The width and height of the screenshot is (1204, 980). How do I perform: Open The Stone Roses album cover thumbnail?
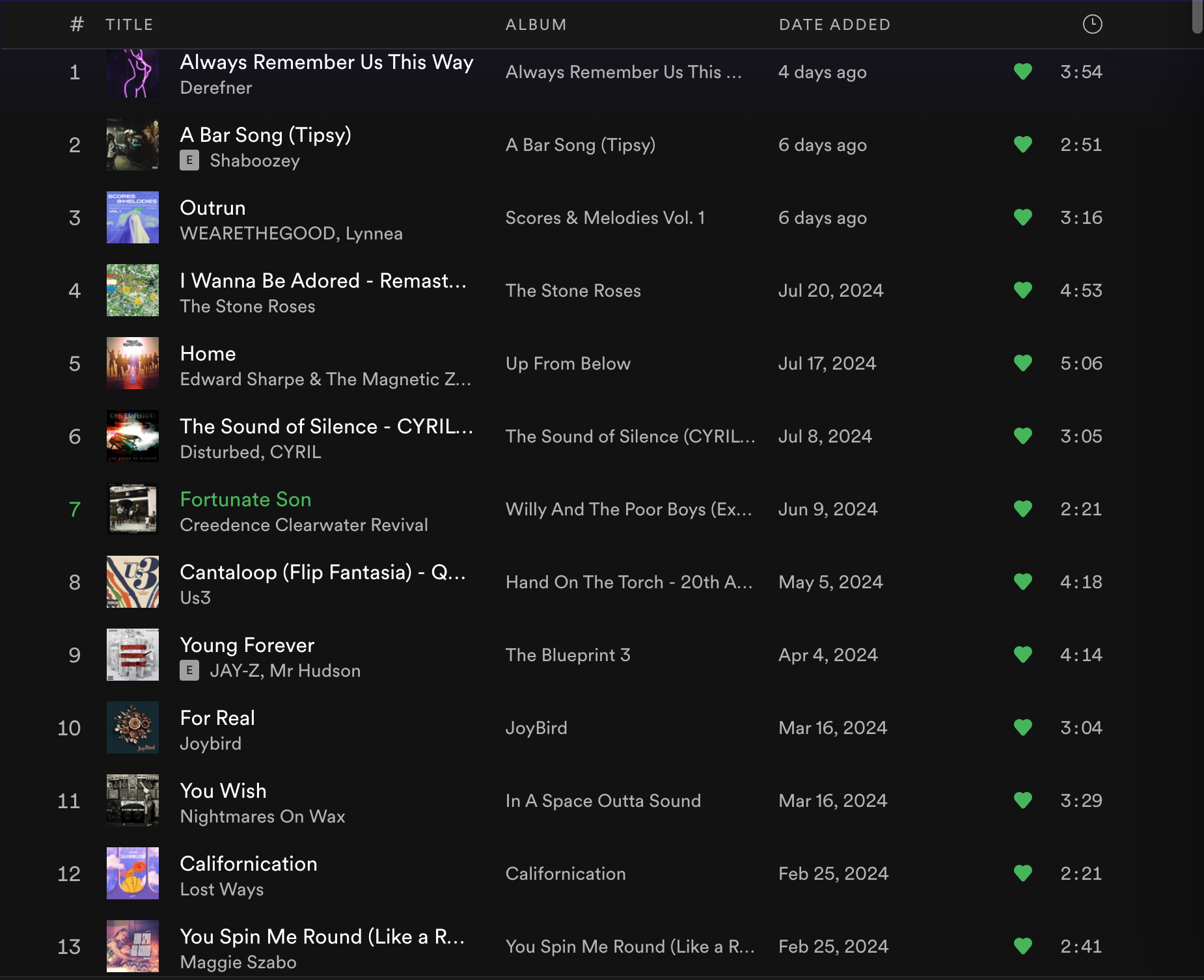pyautogui.click(x=133, y=290)
